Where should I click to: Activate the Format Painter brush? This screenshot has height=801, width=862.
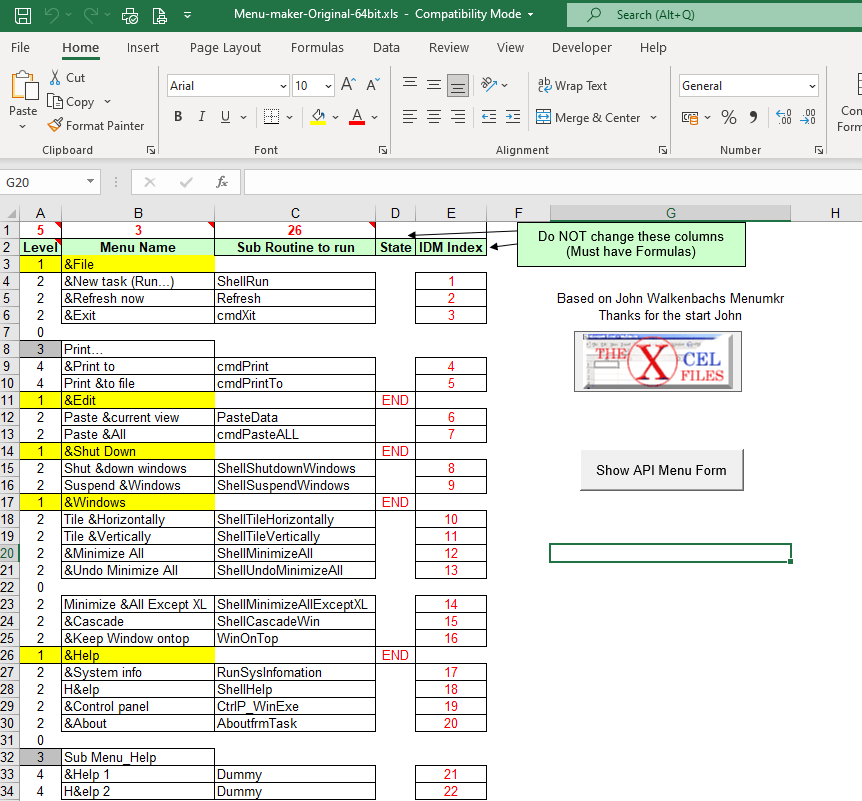55,125
